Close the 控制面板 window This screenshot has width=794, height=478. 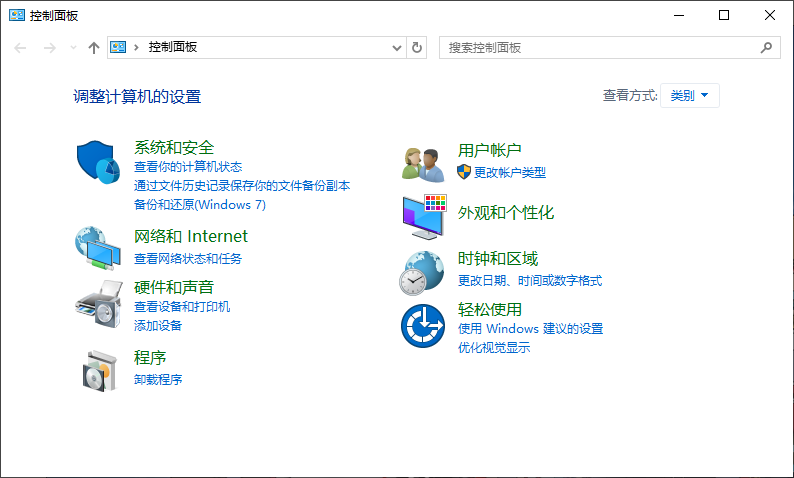coord(770,15)
